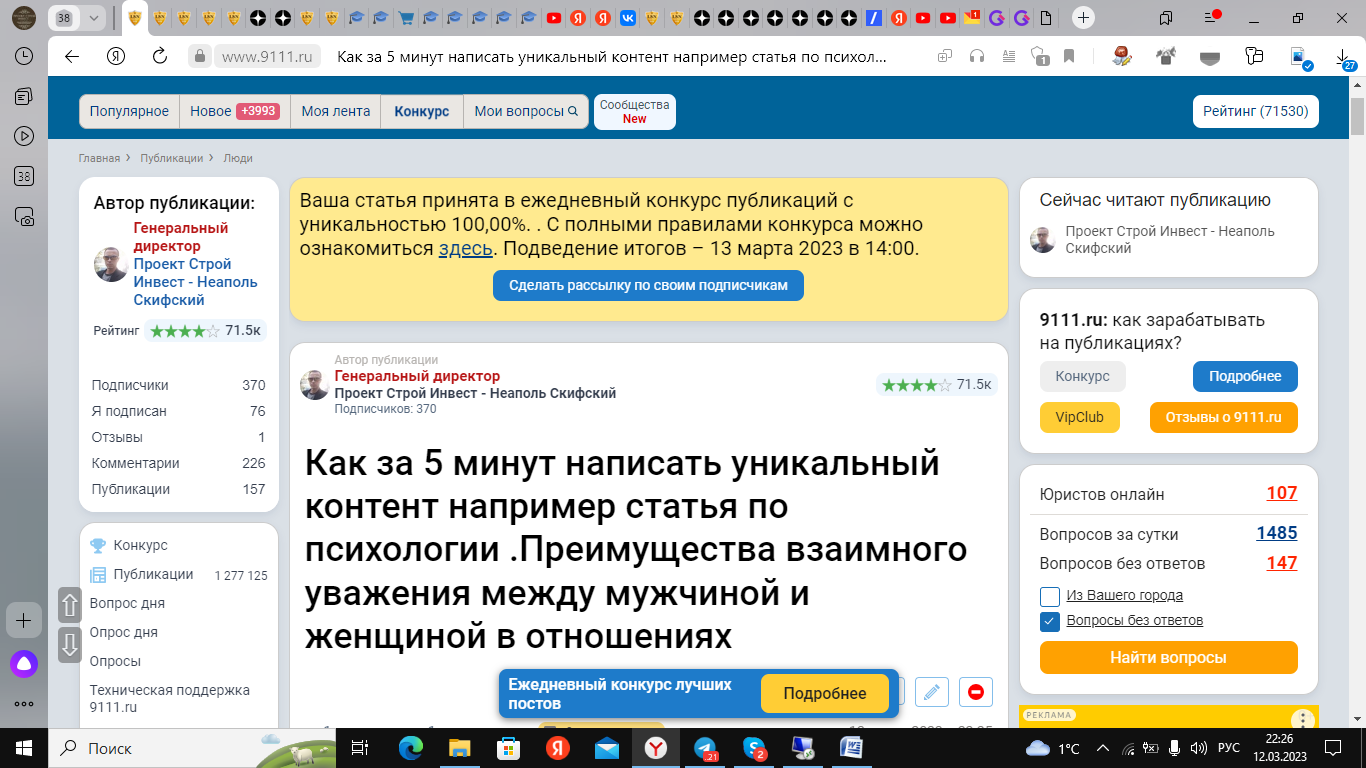
Task: Switch to the Популярное tab
Action: point(129,112)
